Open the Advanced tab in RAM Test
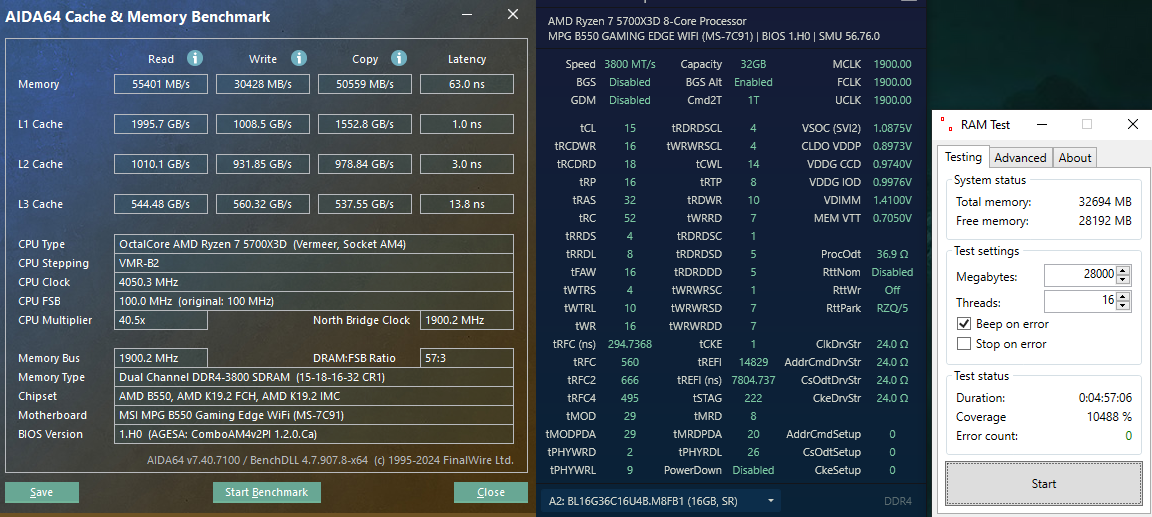1152x517 pixels. (1020, 158)
